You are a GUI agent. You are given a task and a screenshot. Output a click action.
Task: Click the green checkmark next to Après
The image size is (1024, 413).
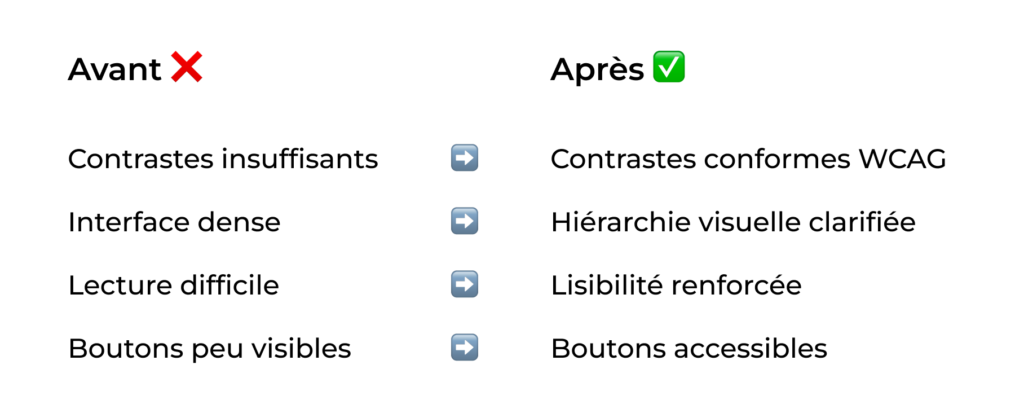(x=668, y=69)
